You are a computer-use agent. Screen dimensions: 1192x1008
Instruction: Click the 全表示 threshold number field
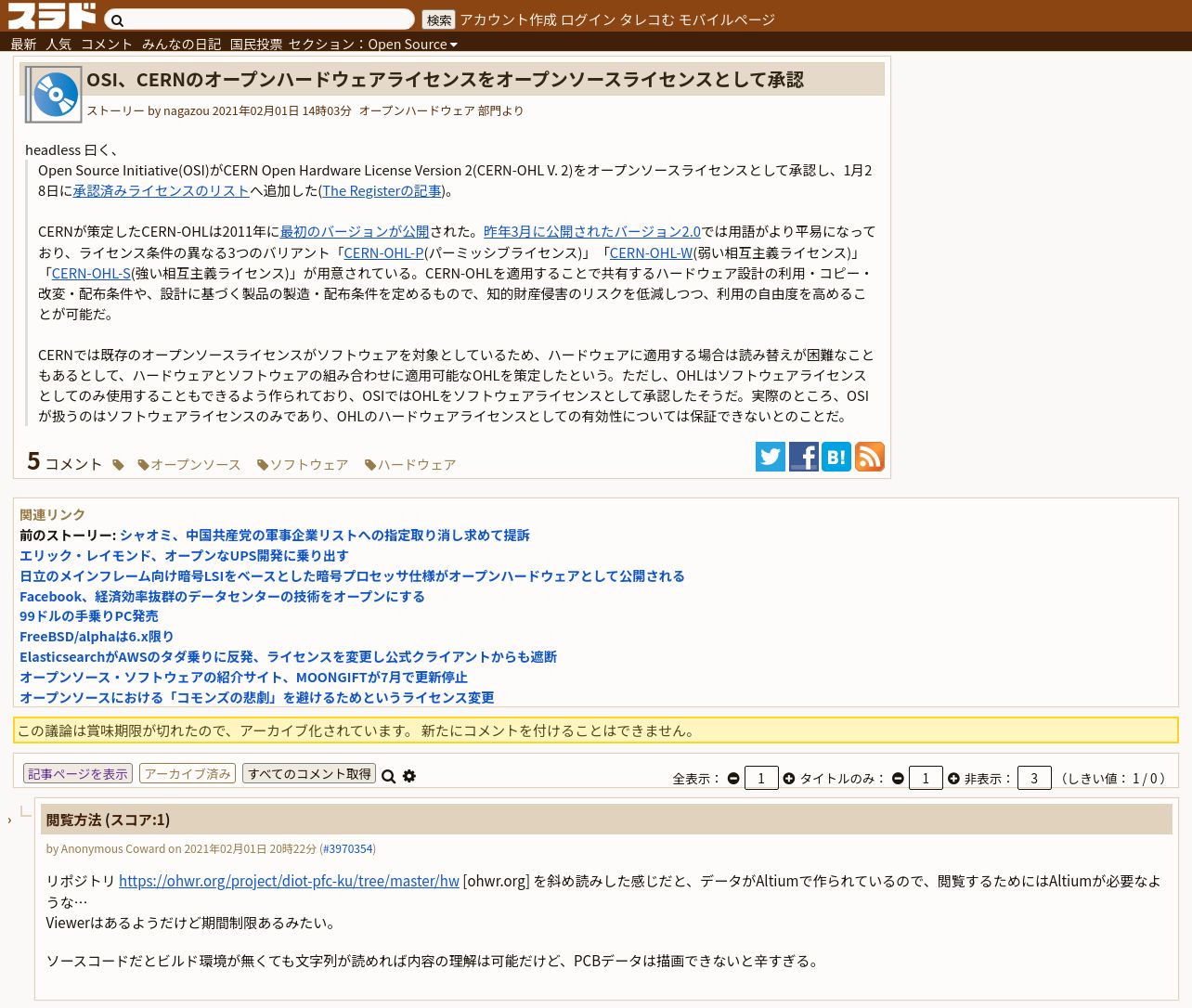tap(761, 778)
